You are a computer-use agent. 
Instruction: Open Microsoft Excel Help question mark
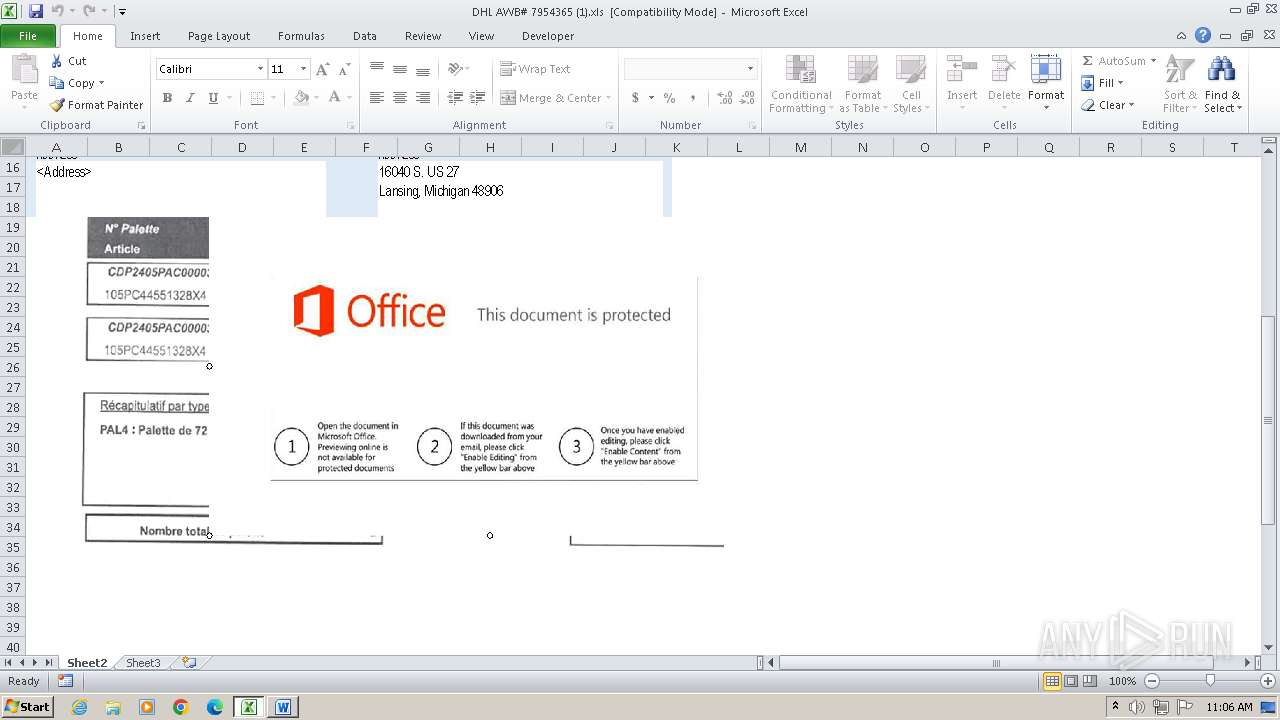click(1203, 36)
